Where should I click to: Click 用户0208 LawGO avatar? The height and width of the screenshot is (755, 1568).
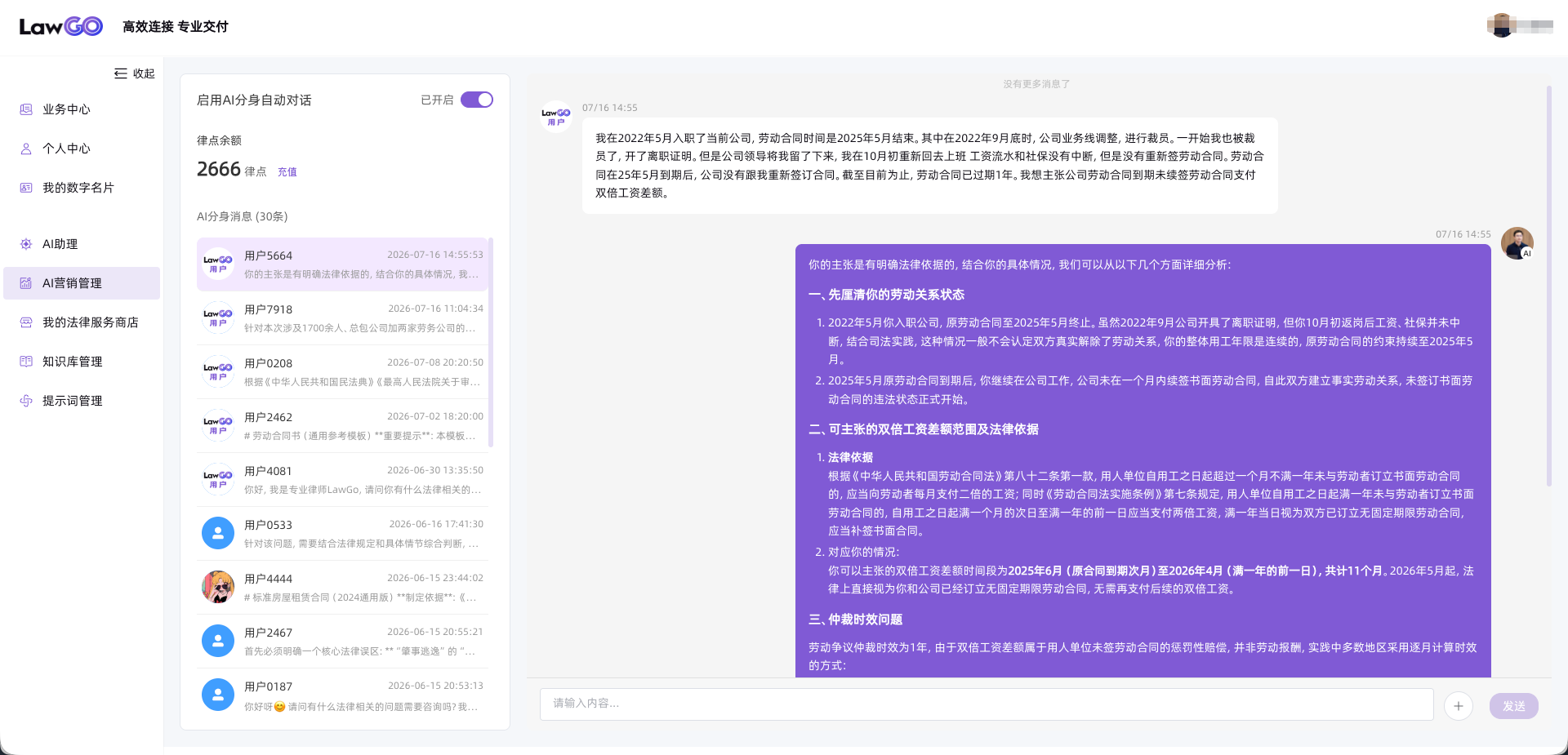218,371
